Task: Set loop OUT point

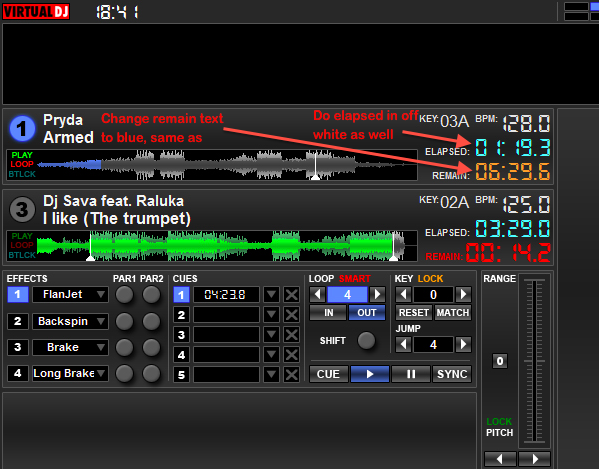Action: (x=367, y=313)
